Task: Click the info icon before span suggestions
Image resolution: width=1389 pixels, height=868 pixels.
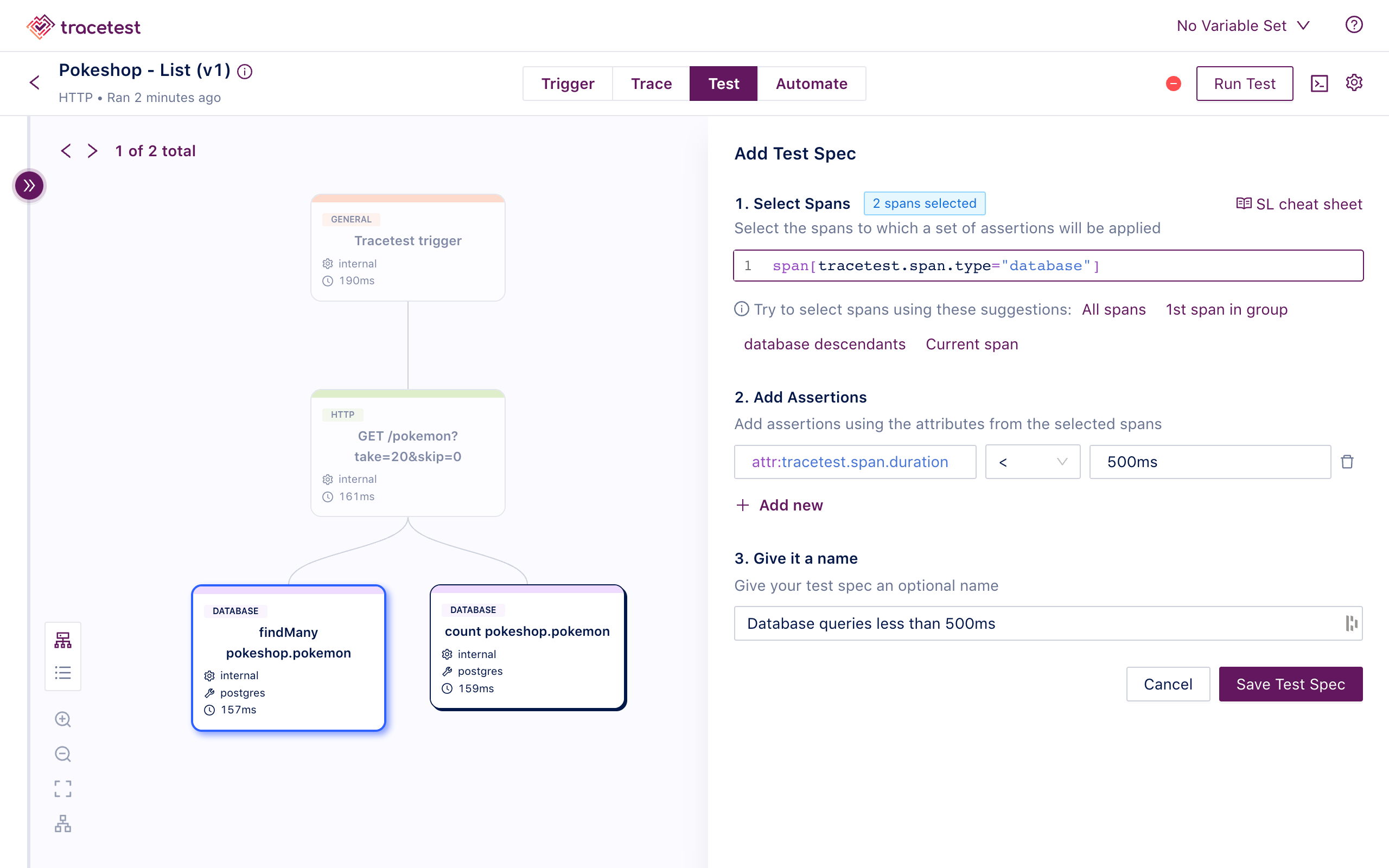Action: pyautogui.click(x=742, y=309)
